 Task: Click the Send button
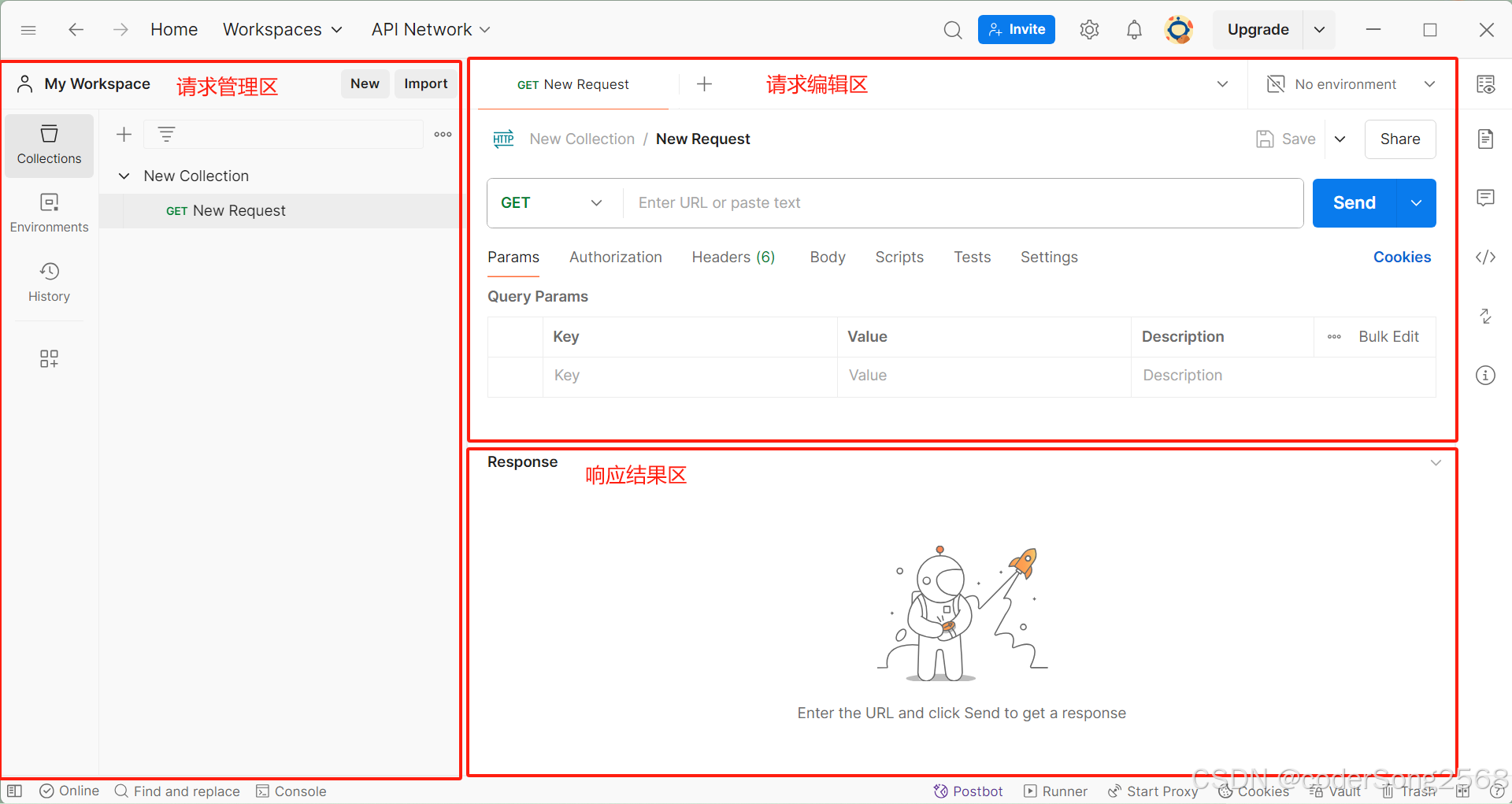click(1354, 203)
